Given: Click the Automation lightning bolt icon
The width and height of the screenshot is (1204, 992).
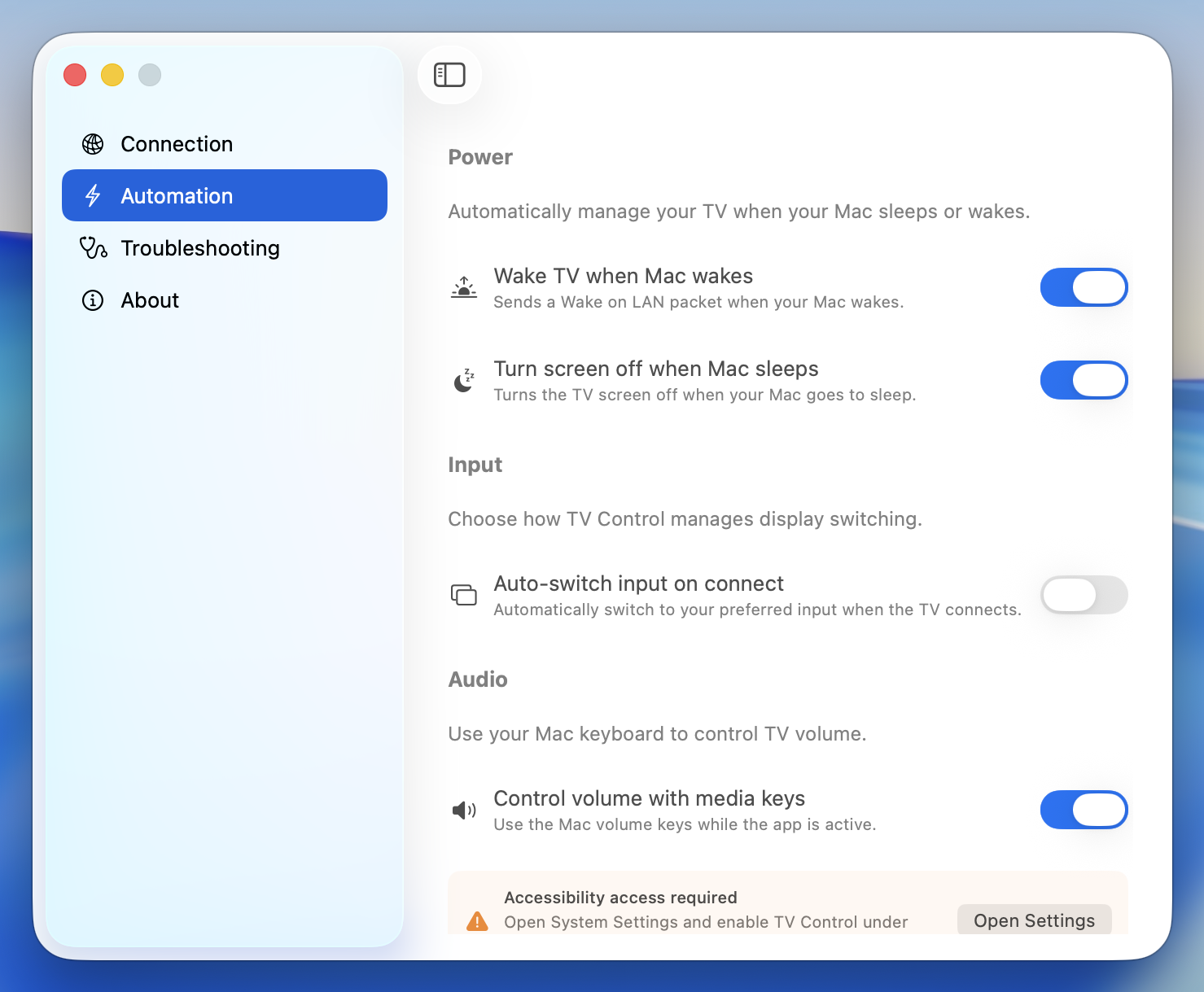Looking at the screenshot, I should pos(93,196).
